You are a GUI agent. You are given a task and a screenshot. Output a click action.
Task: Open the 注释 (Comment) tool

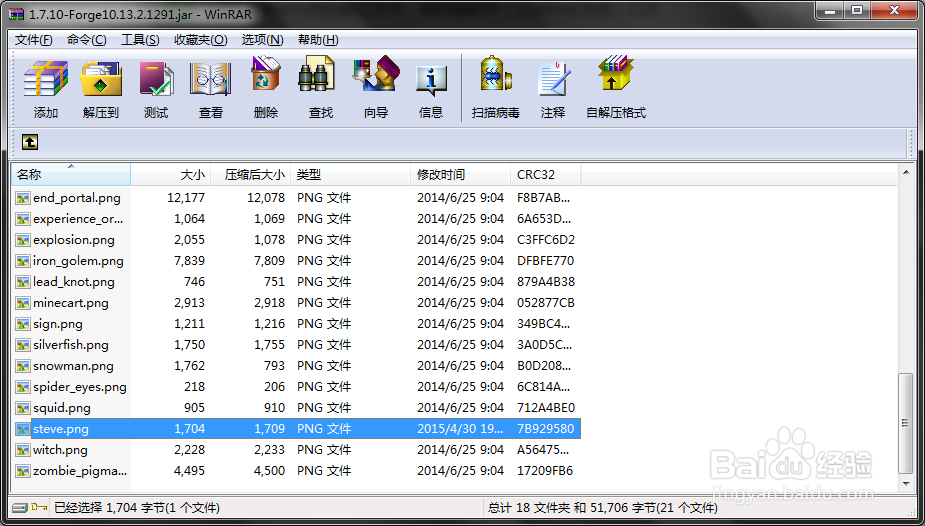tap(554, 79)
